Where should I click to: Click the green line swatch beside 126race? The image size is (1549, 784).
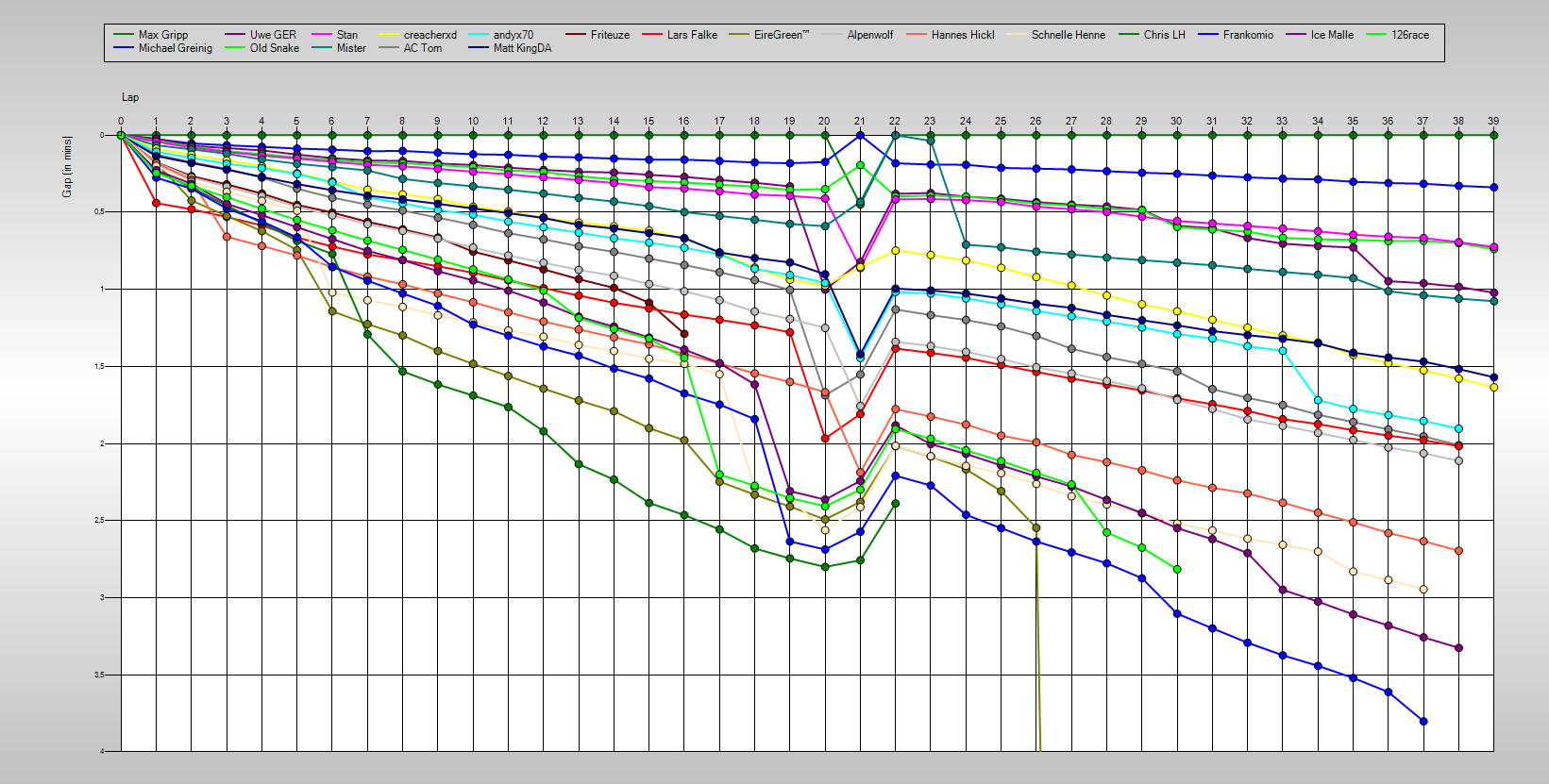pyautogui.click(x=1376, y=35)
